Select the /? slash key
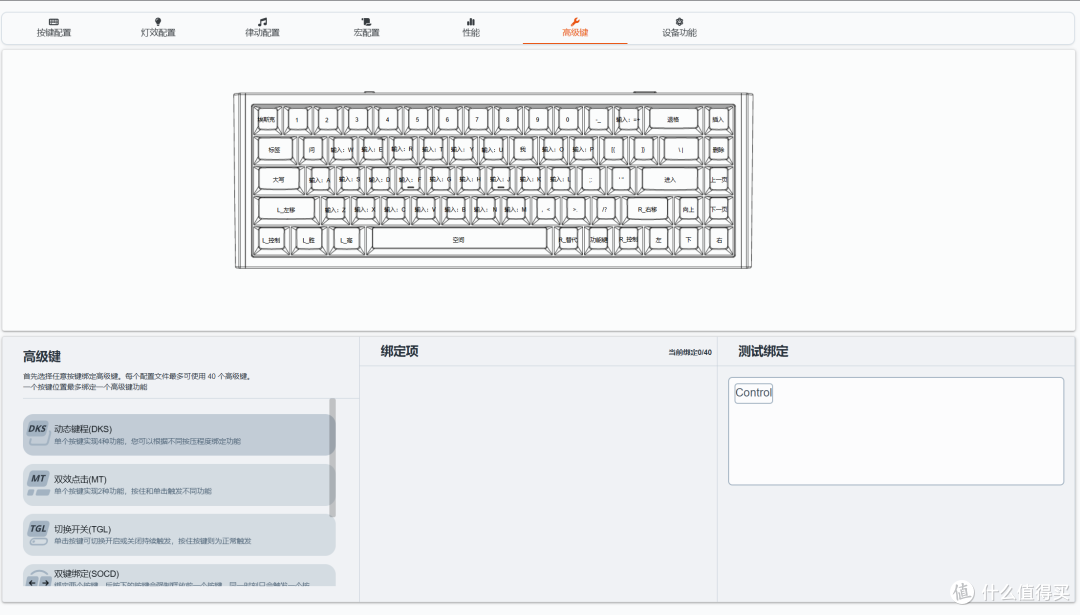 pyautogui.click(x=604, y=209)
